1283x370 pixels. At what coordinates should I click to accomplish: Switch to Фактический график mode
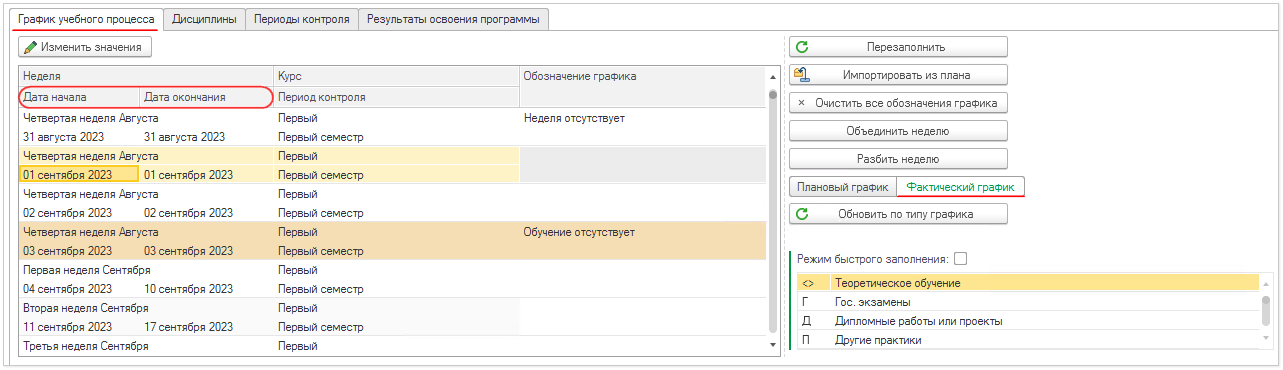click(960, 187)
